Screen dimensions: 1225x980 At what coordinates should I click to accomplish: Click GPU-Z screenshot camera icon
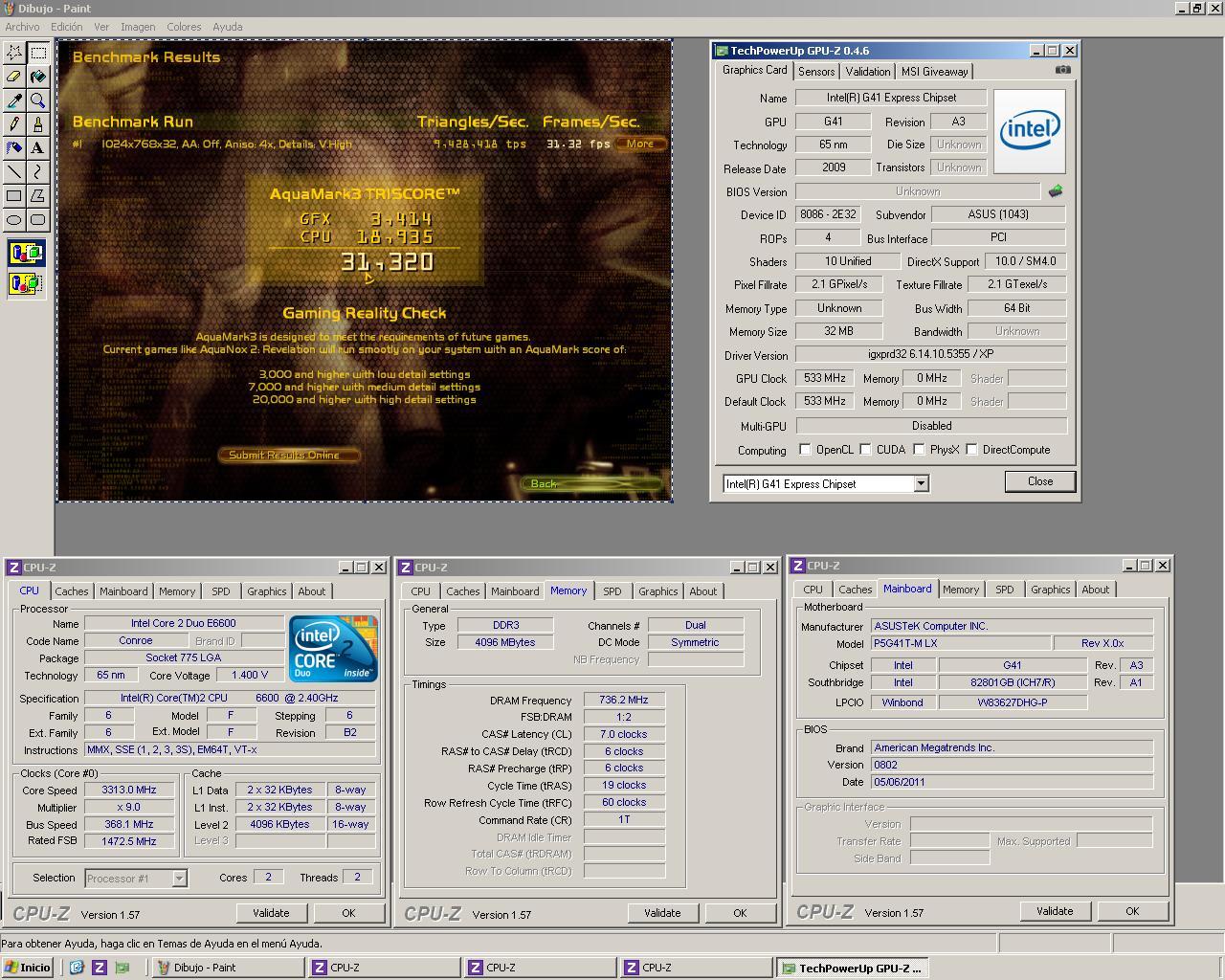click(1062, 70)
